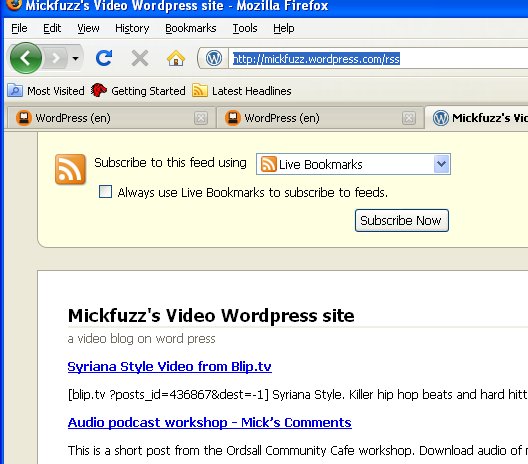The height and width of the screenshot is (464, 528).
Task: Reload the page with the refresh icon
Action: pos(104,58)
